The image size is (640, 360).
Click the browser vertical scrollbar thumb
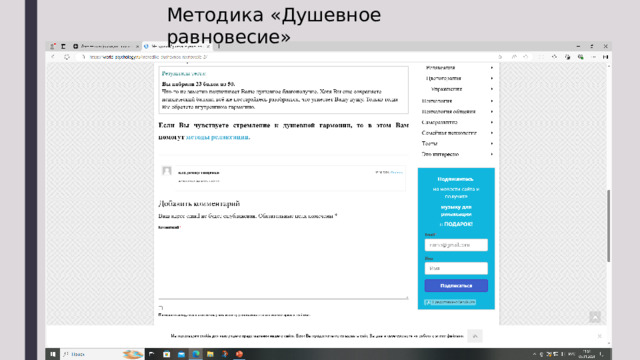[609, 226]
